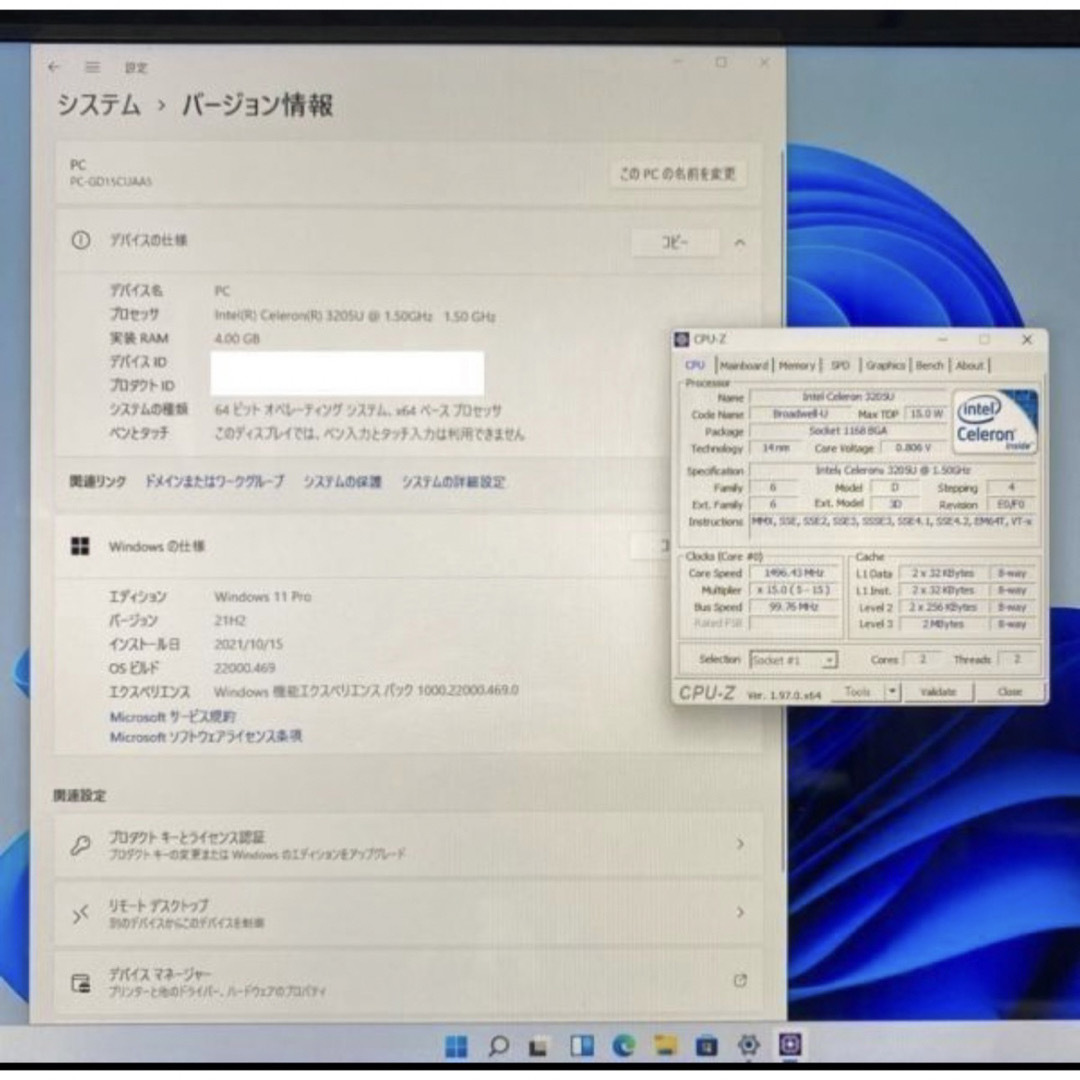This screenshot has height=1080, width=1080.
Task: Switch to the Mainboard tab in CPU-Z
Action: click(743, 365)
